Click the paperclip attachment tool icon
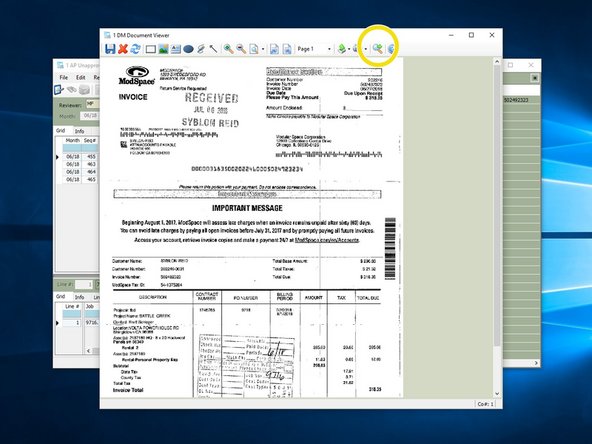The width and height of the screenshot is (592, 444). point(201,49)
